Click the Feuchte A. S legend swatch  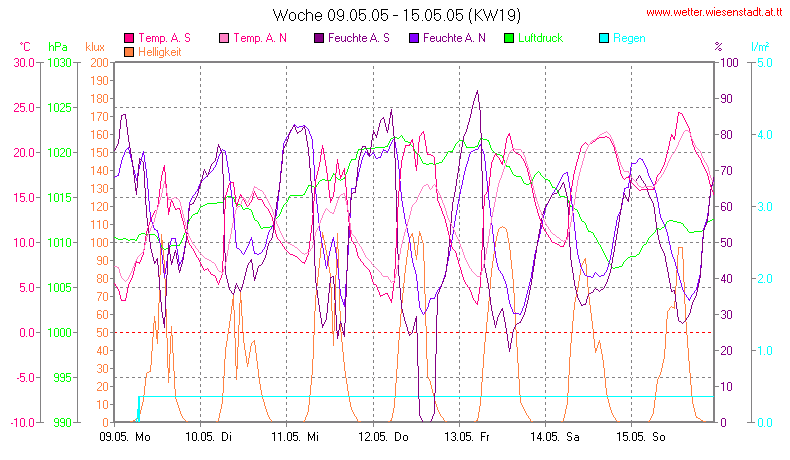pos(318,38)
